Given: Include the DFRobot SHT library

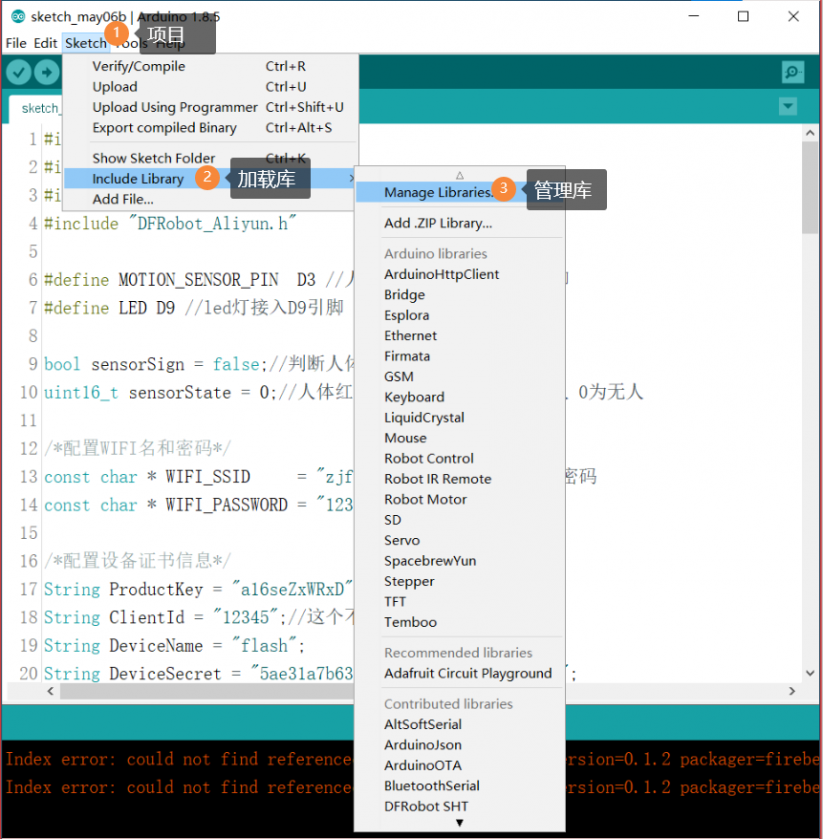Looking at the screenshot, I should point(460,806).
